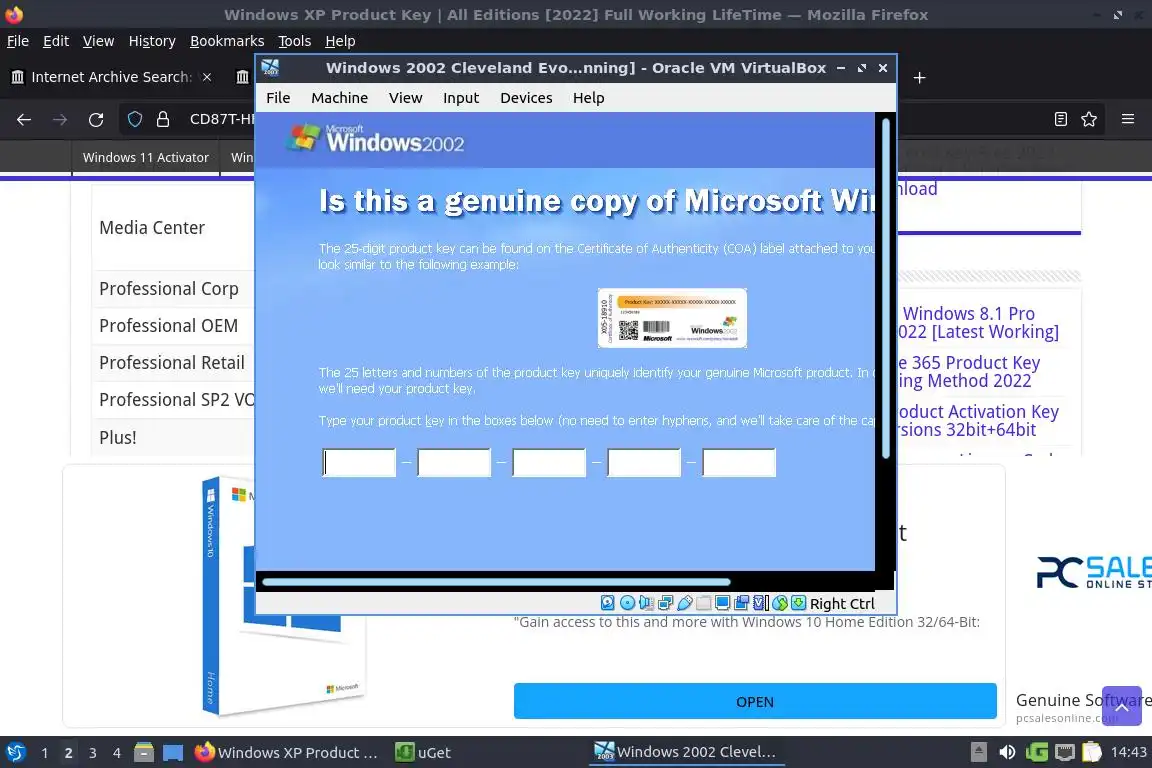Select the Professional Retail table row

point(173,362)
